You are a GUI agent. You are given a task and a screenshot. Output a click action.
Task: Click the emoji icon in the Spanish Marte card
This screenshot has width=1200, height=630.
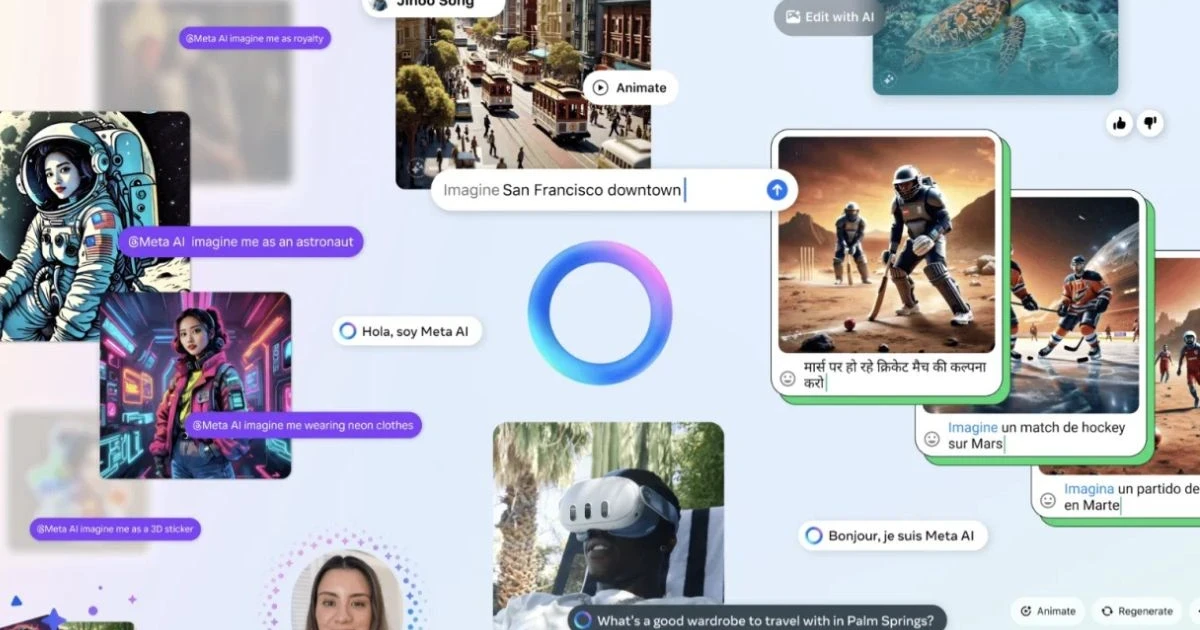1048,500
